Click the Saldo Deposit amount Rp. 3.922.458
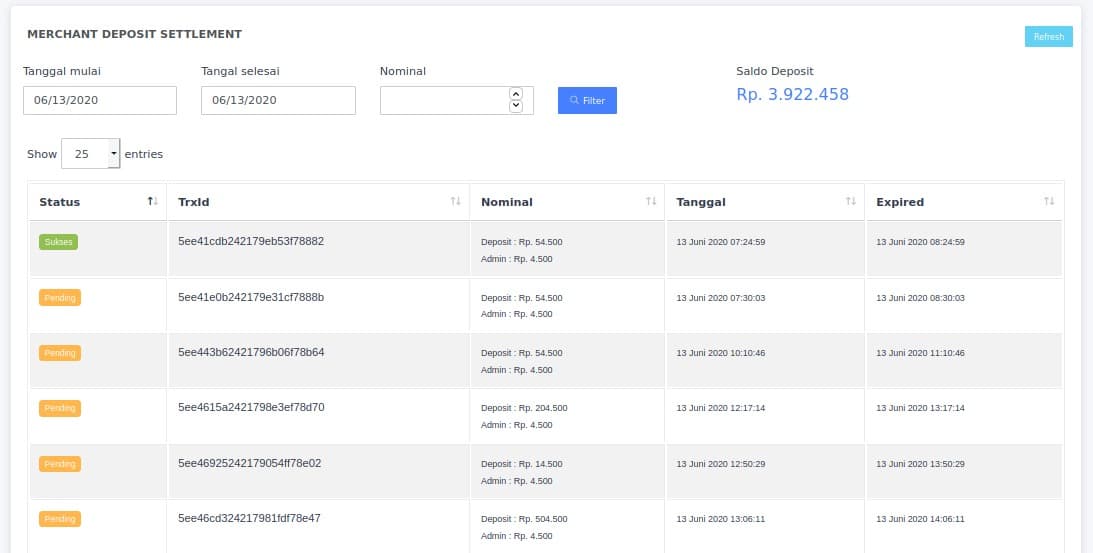This screenshot has width=1093, height=553. 792,95
